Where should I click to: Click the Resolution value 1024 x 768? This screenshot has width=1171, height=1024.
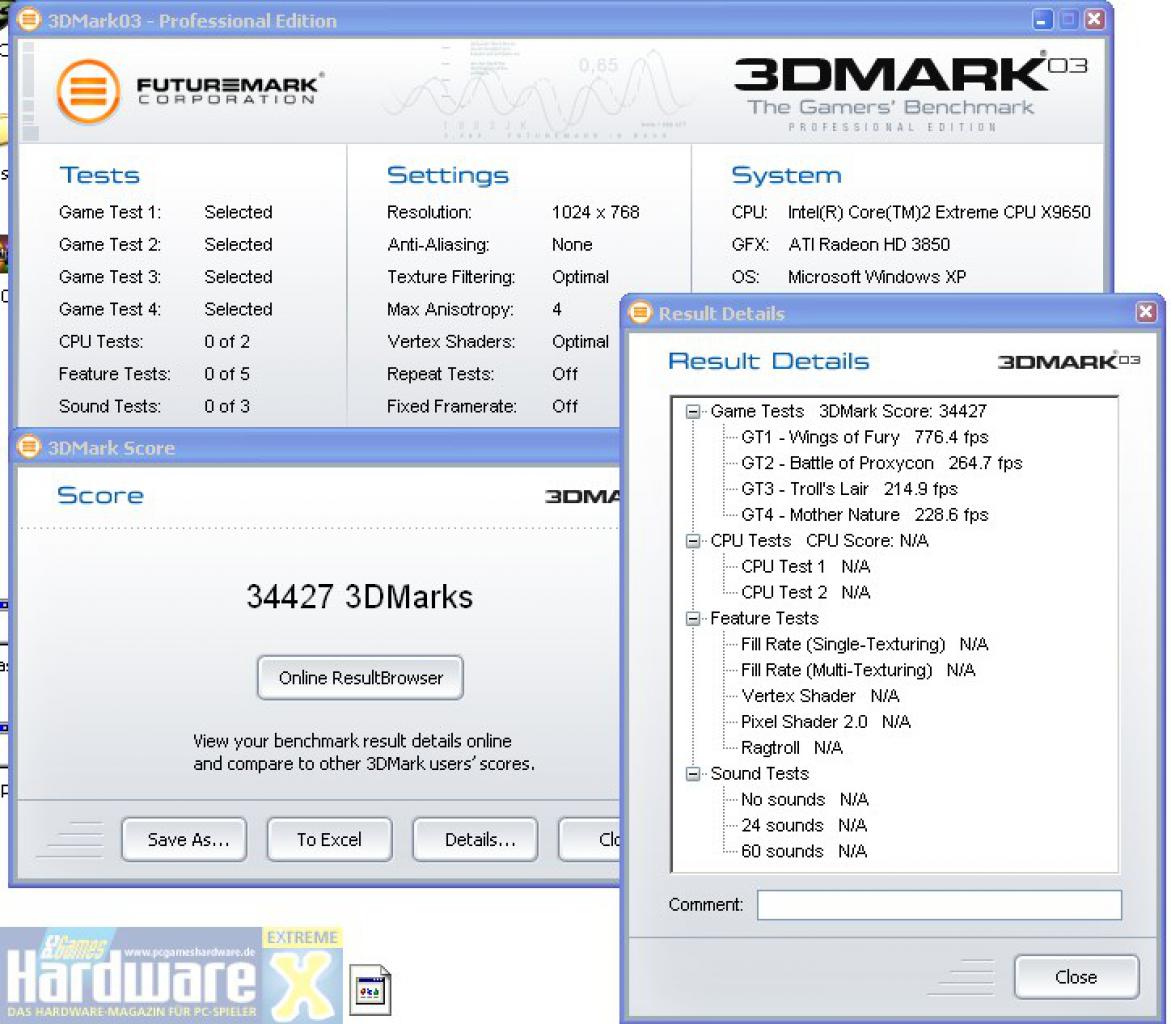click(x=595, y=212)
